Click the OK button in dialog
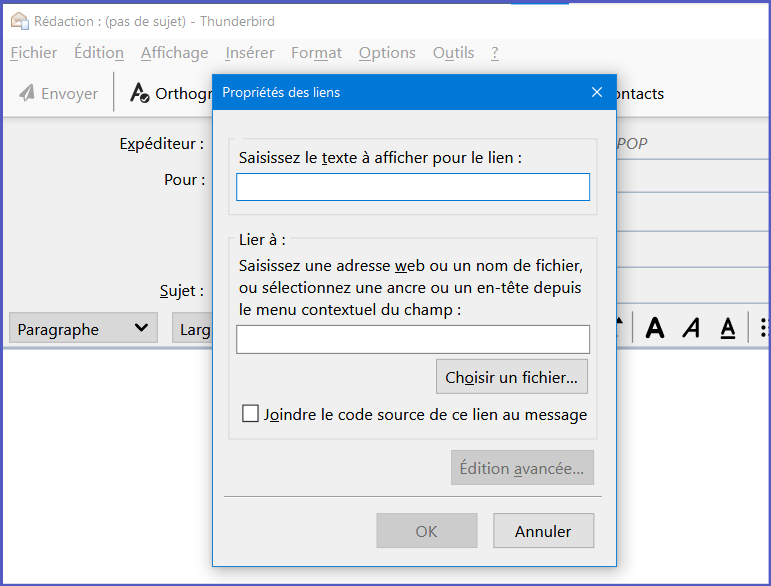The width and height of the screenshot is (771, 586). (x=427, y=531)
